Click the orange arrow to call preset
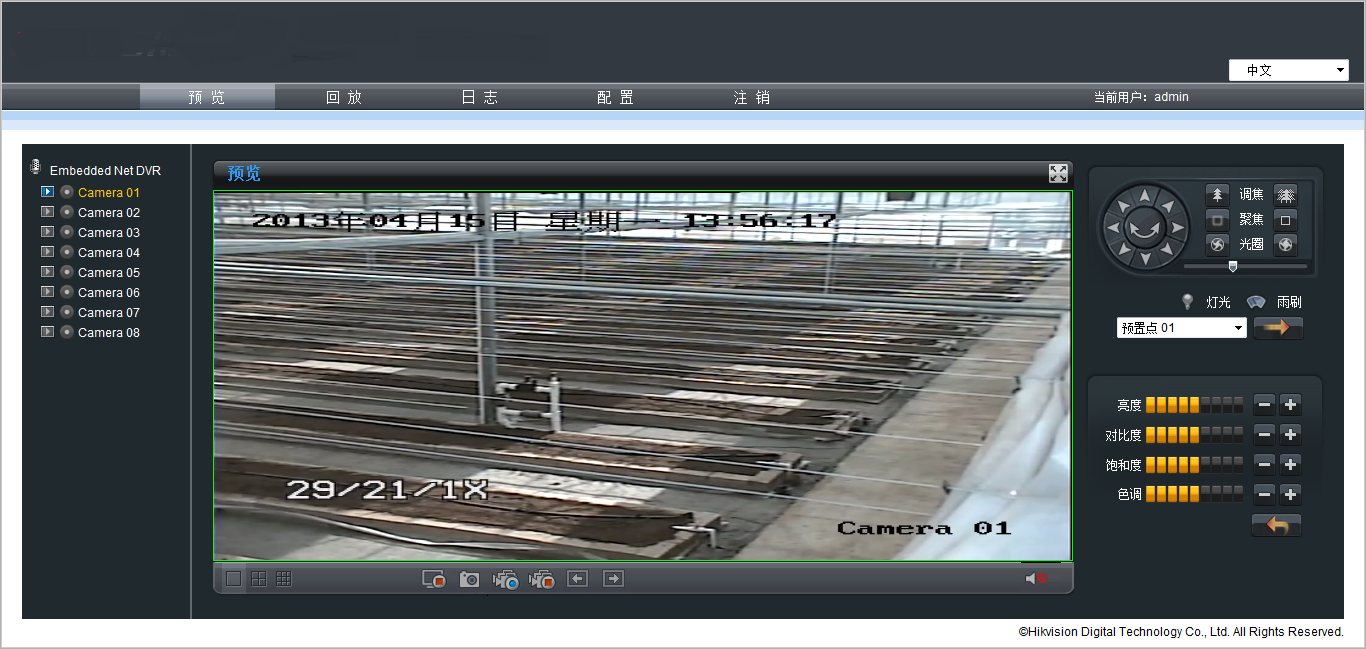Screen dimensions: 1366x649 tap(1278, 328)
